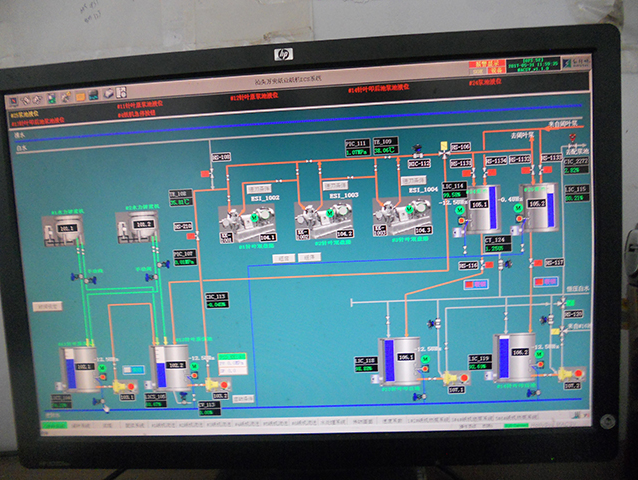Click the yellow valve beside HS-106
The width and height of the screenshot is (638, 480).
(x=444, y=146)
